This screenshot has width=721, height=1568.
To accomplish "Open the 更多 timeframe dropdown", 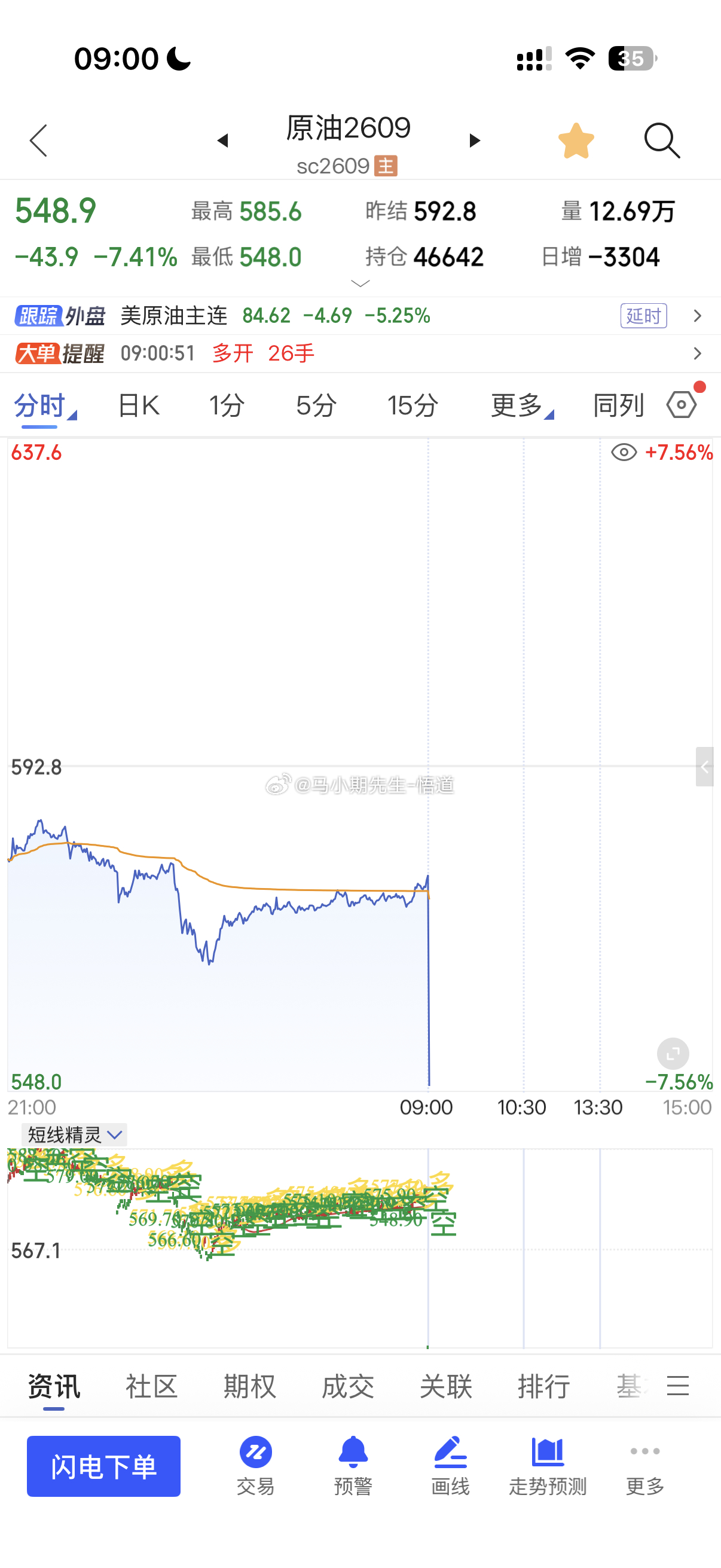I will coord(521,405).
